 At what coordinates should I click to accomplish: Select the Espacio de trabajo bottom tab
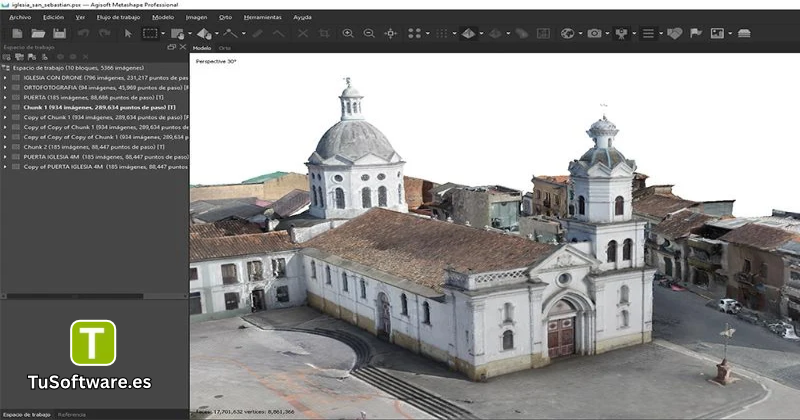[x=27, y=415]
